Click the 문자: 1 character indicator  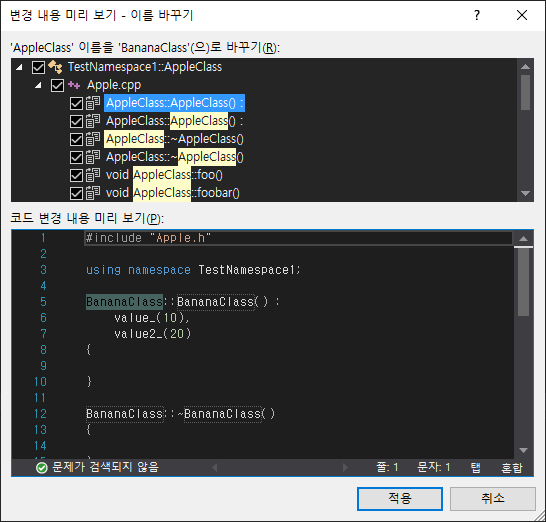(x=434, y=467)
